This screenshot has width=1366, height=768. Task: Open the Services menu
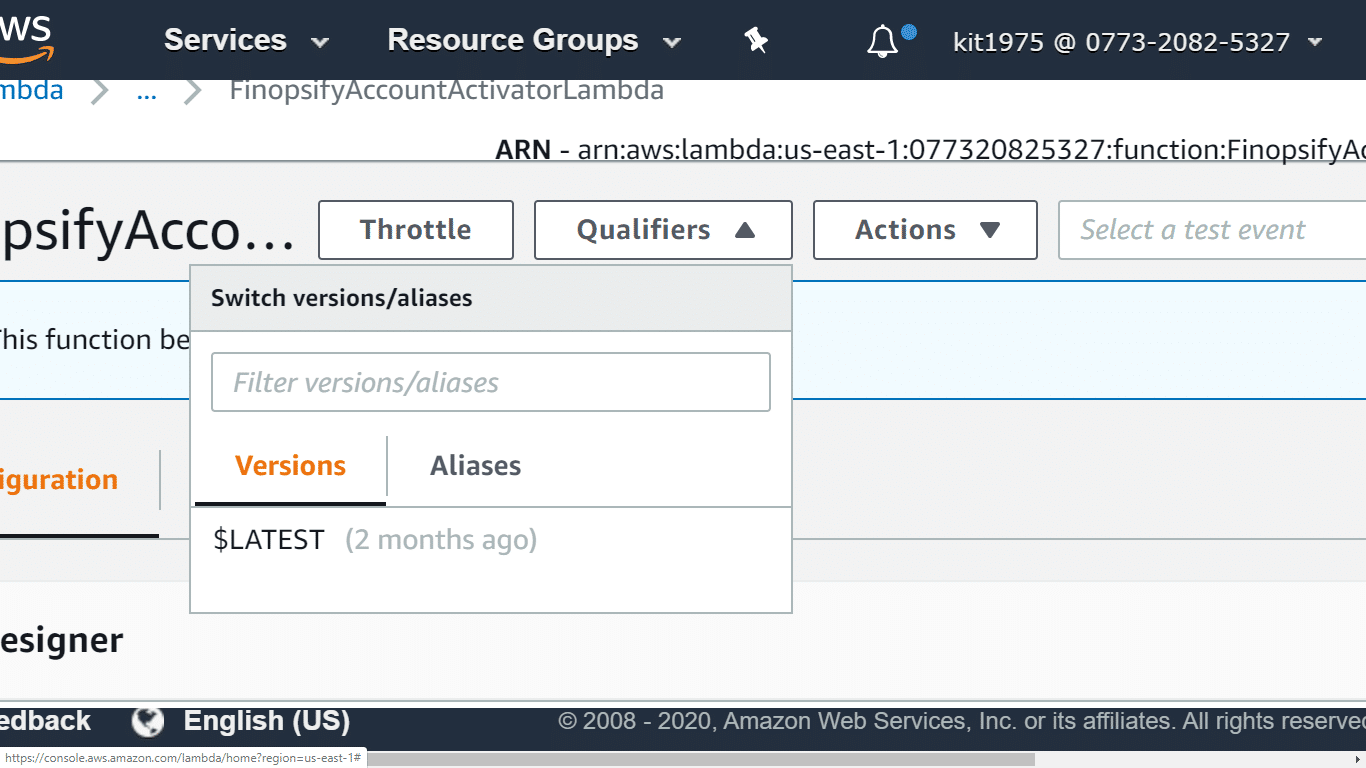[225, 40]
